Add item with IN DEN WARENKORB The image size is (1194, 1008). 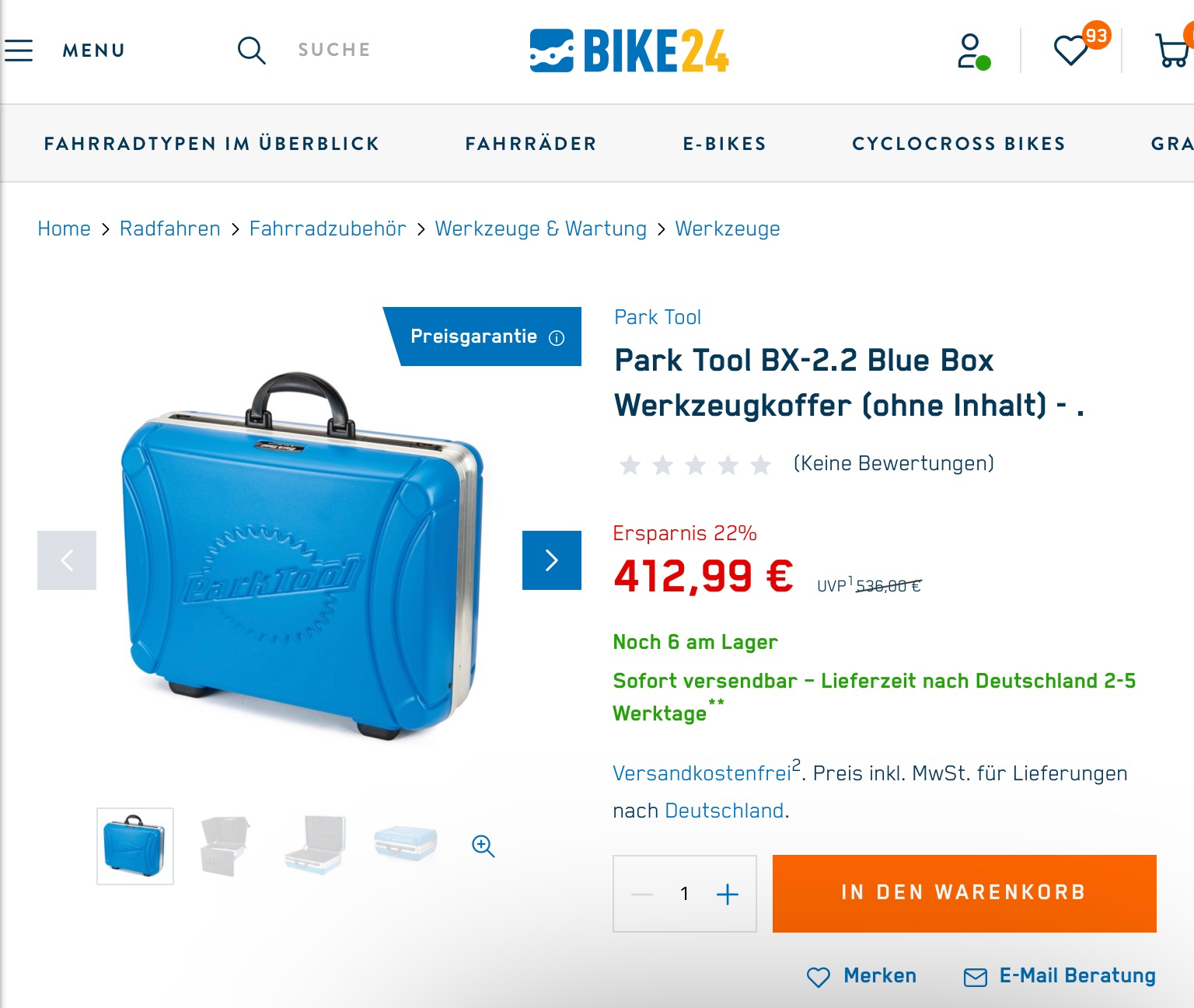pyautogui.click(x=964, y=894)
